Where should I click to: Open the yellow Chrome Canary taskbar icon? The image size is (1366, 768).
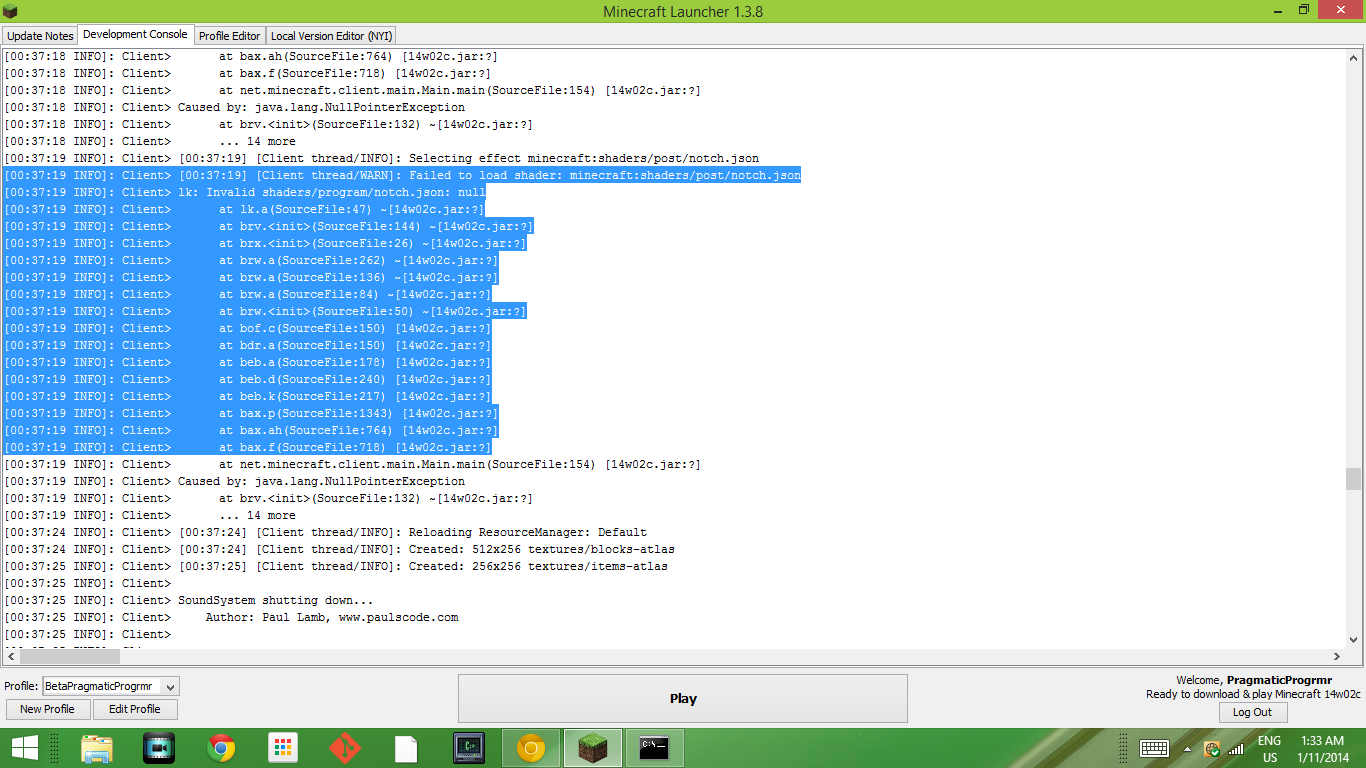coord(531,748)
